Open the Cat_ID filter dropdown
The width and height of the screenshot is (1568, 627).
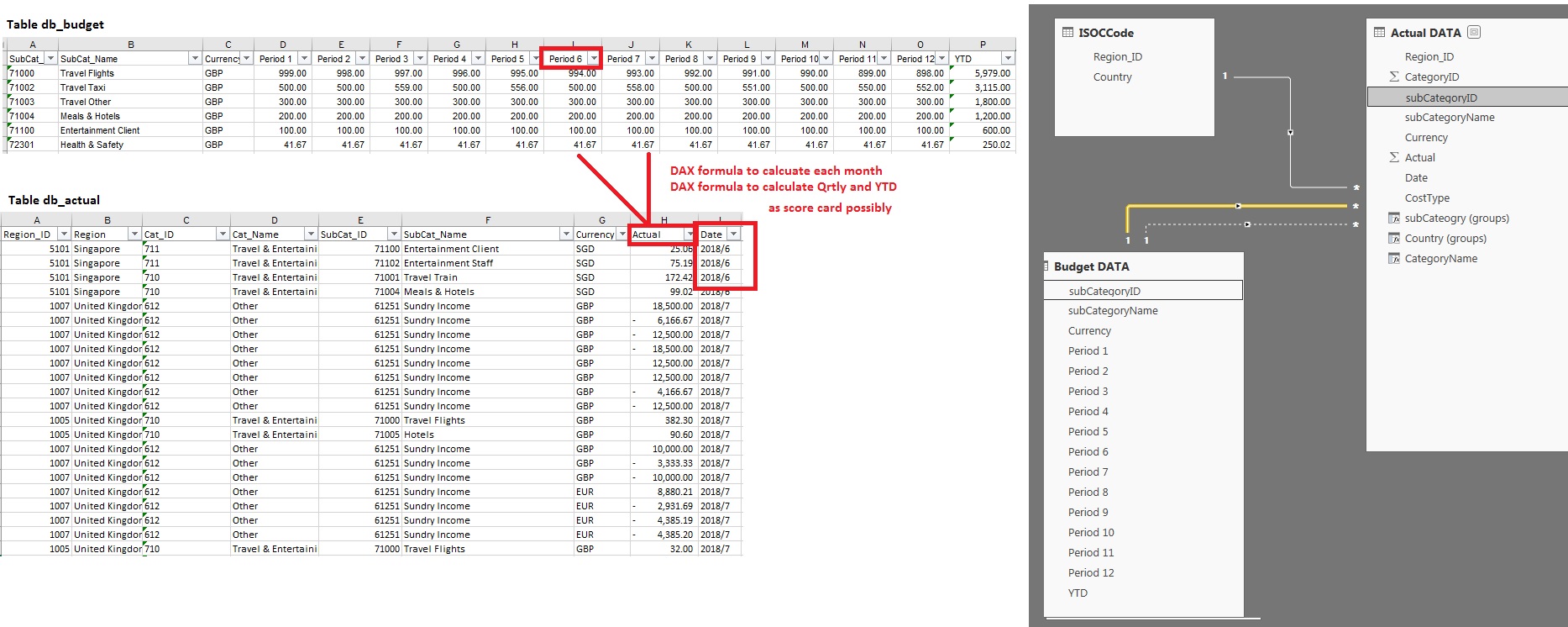(x=222, y=234)
